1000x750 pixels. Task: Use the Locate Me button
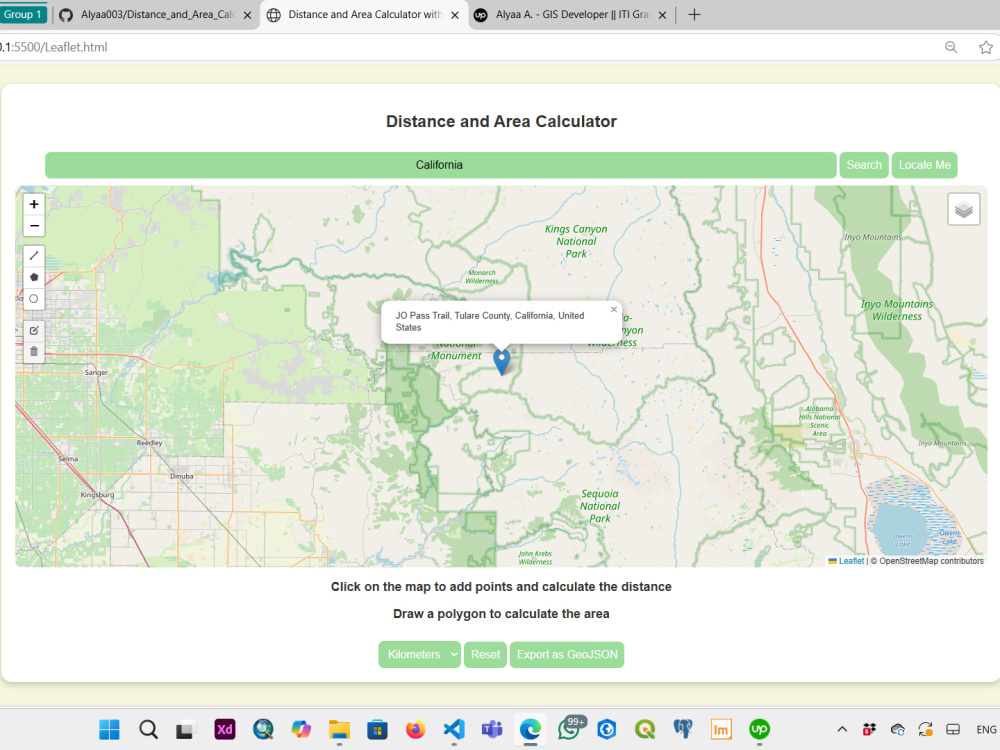coord(924,165)
